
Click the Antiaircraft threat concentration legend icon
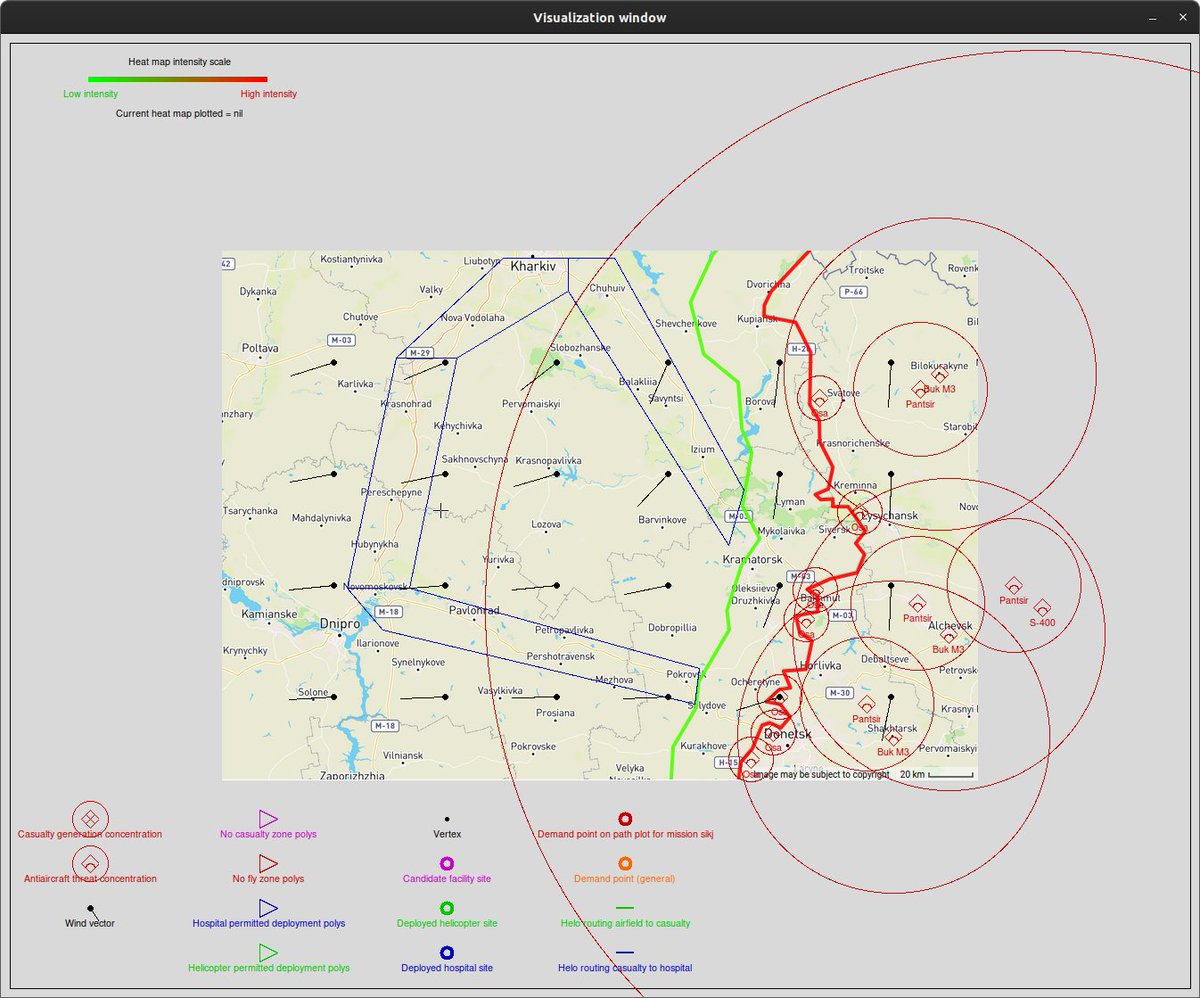pyautogui.click(x=90, y=862)
